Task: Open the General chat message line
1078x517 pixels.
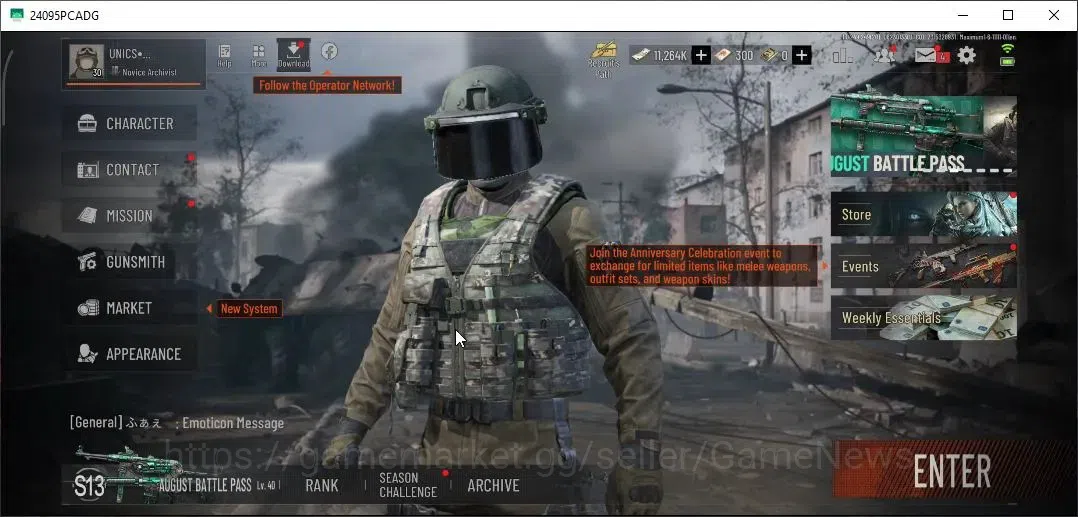Action: point(177,422)
